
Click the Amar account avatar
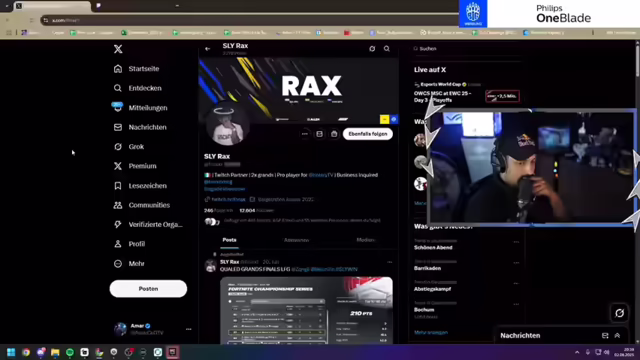click(120, 329)
